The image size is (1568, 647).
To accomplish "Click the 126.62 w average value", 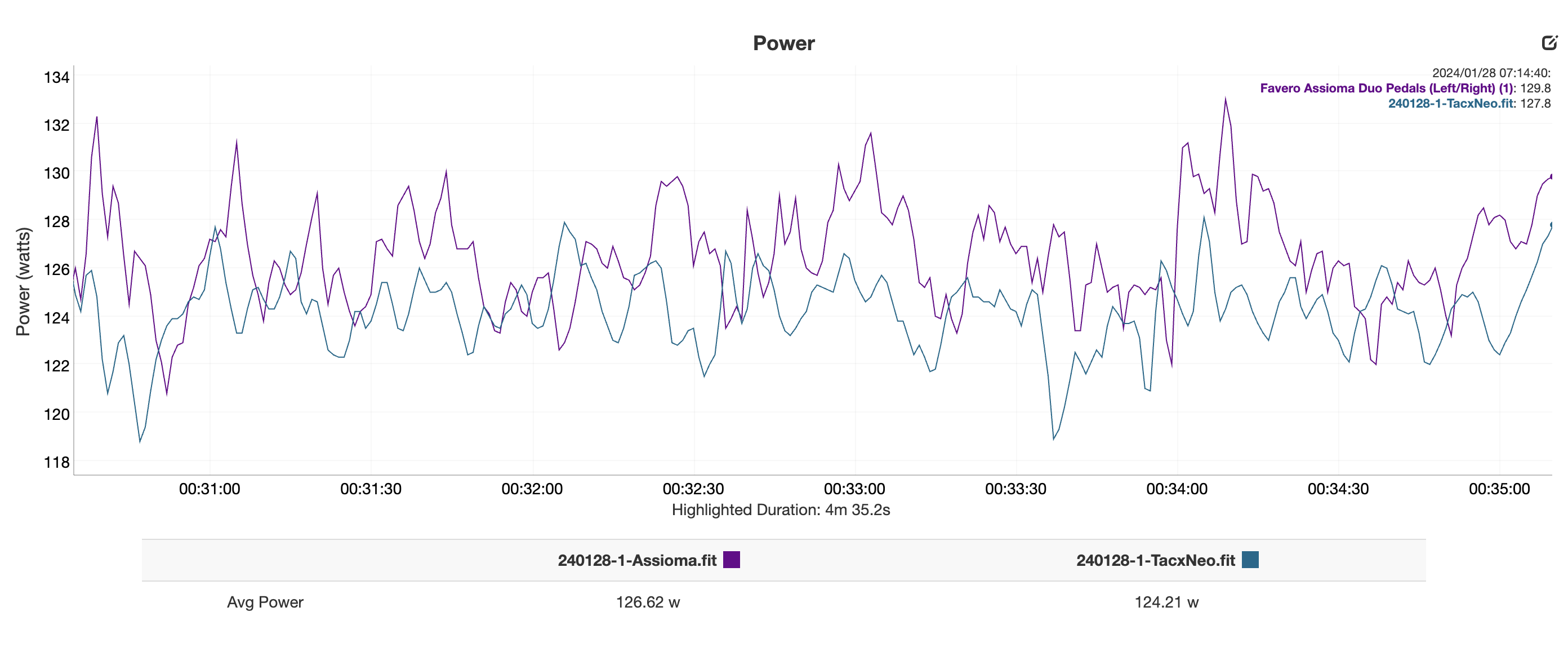I will [648, 602].
